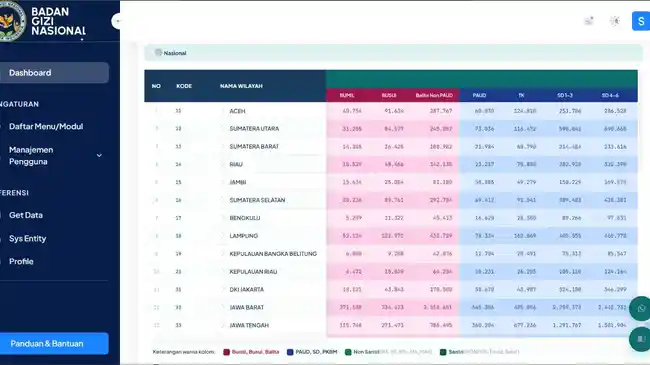Go to Dashboard in sidebar

pos(54,73)
